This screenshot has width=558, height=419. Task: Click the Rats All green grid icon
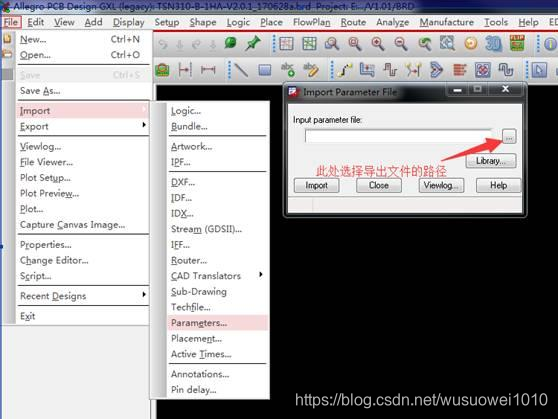(x=309, y=43)
